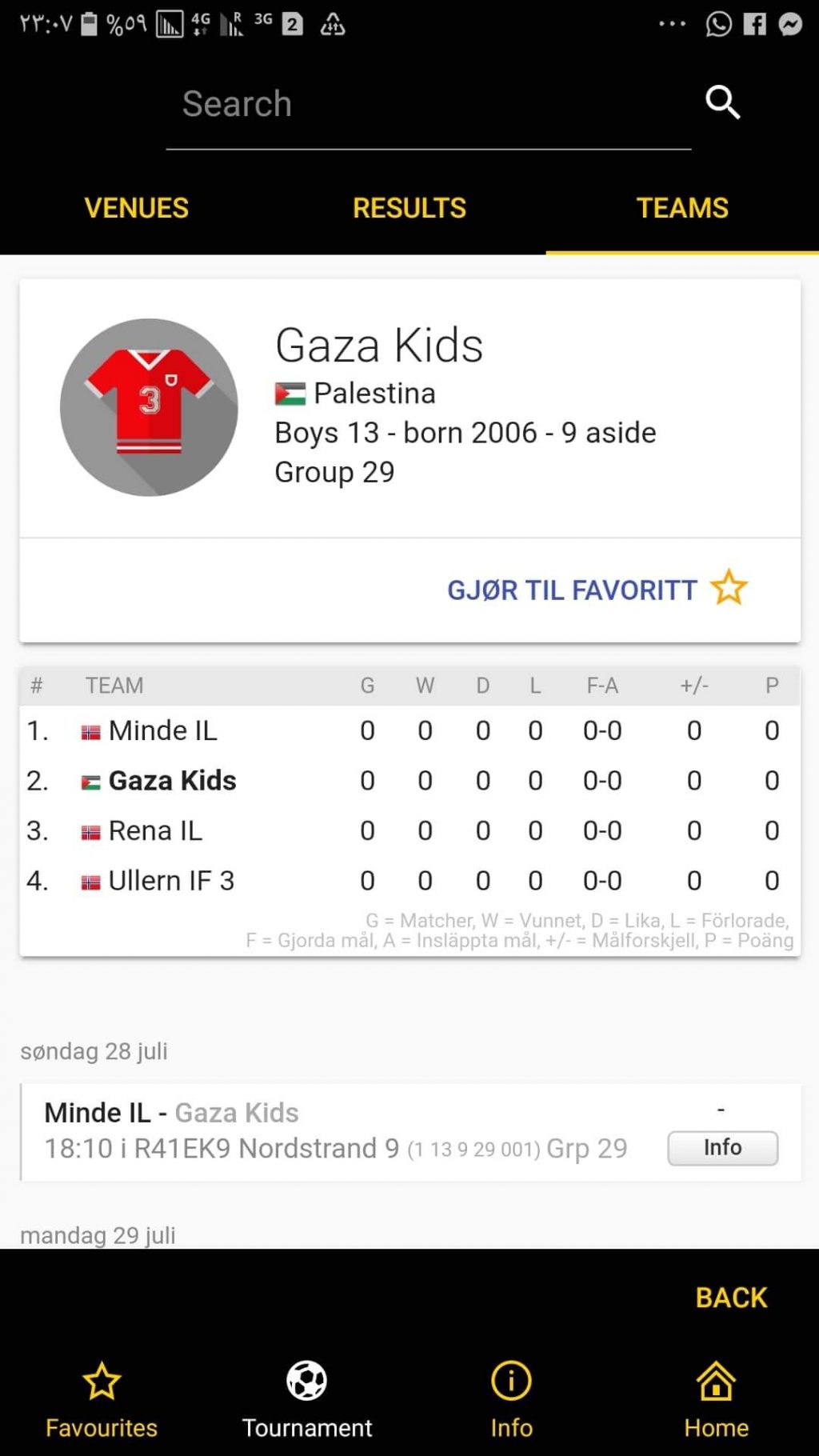The width and height of the screenshot is (819, 1456).
Task: Toggle the Gjør til favoritt star
Action: click(x=729, y=588)
